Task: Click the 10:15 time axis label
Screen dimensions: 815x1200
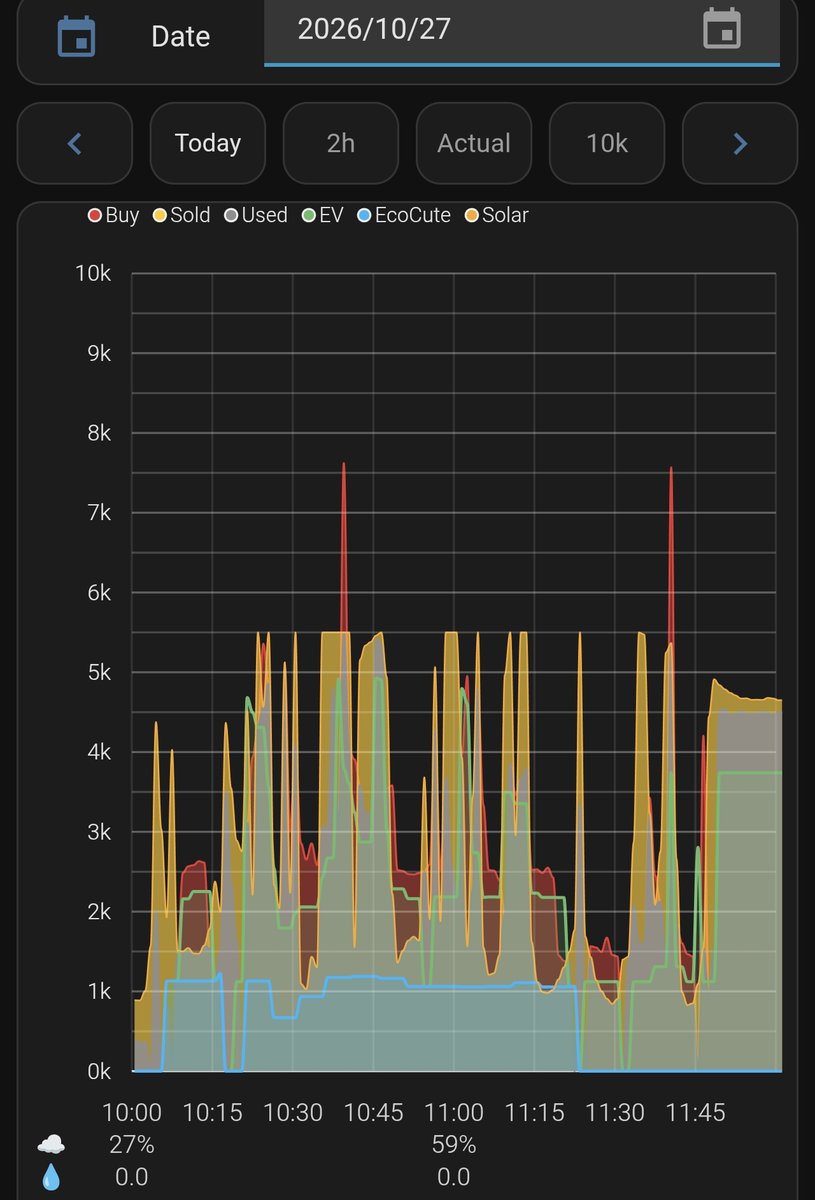Action: [x=213, y=1112]
